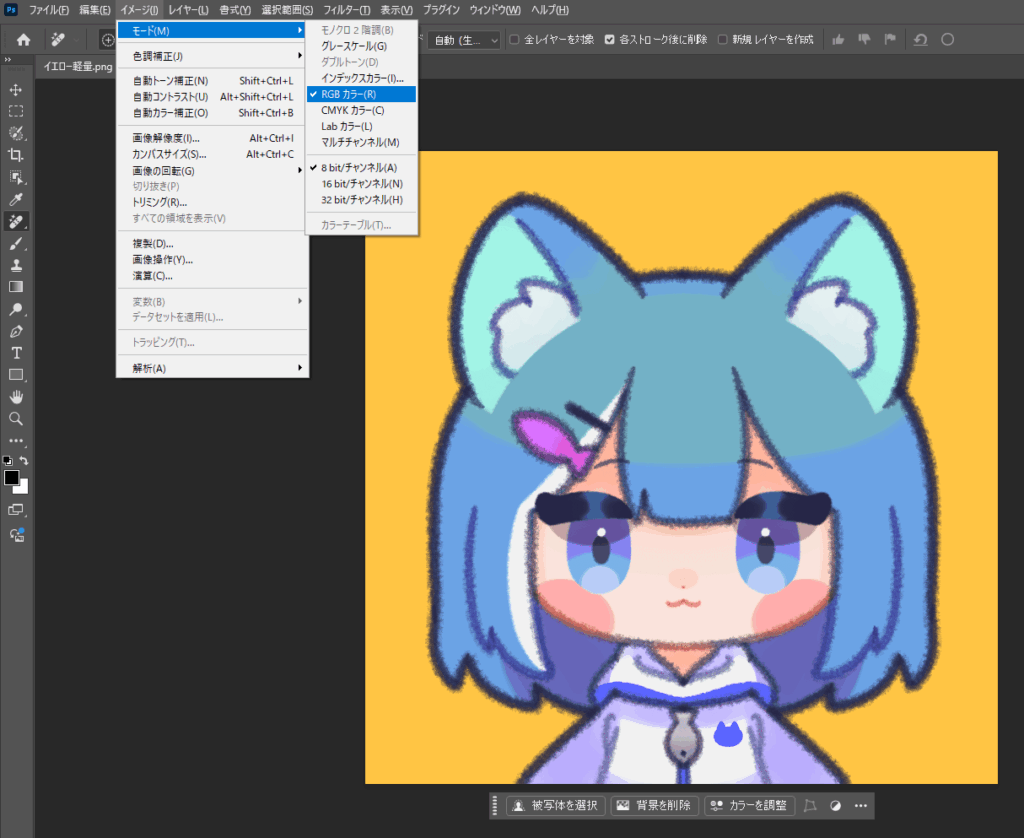Click the 被写体を選択 button
This screenshot has width=1024, height=838.
pyautogui.click(x=556, y=805)
